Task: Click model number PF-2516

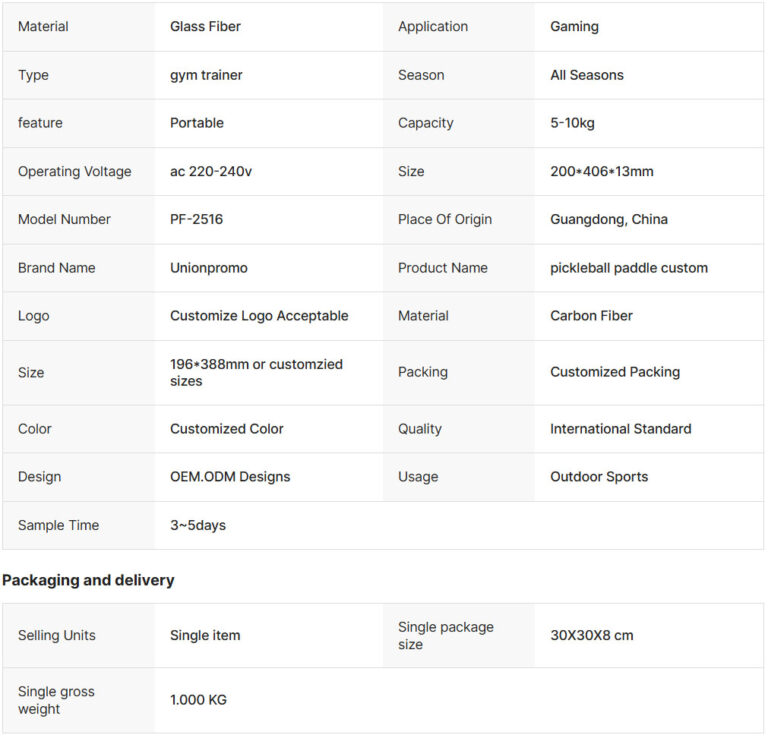Action: coord(196,219)
